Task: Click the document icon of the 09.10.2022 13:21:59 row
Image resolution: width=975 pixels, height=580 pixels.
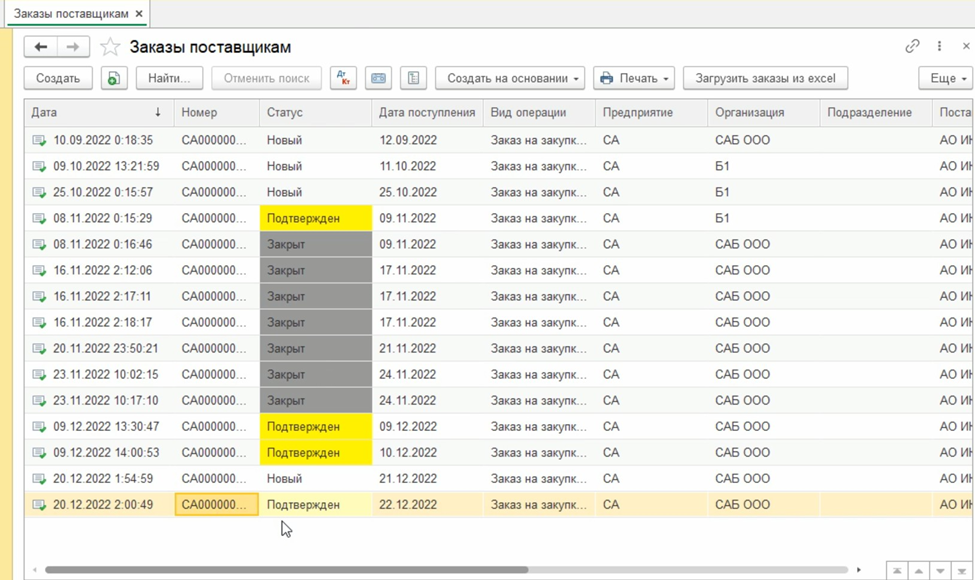Action: 39,167
